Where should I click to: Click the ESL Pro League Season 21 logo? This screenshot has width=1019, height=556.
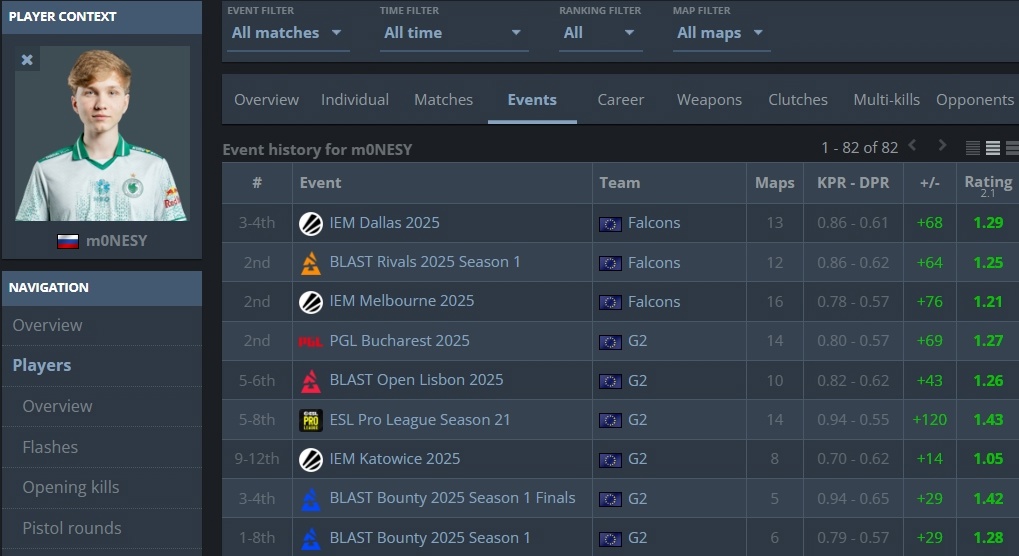[311, 420]
